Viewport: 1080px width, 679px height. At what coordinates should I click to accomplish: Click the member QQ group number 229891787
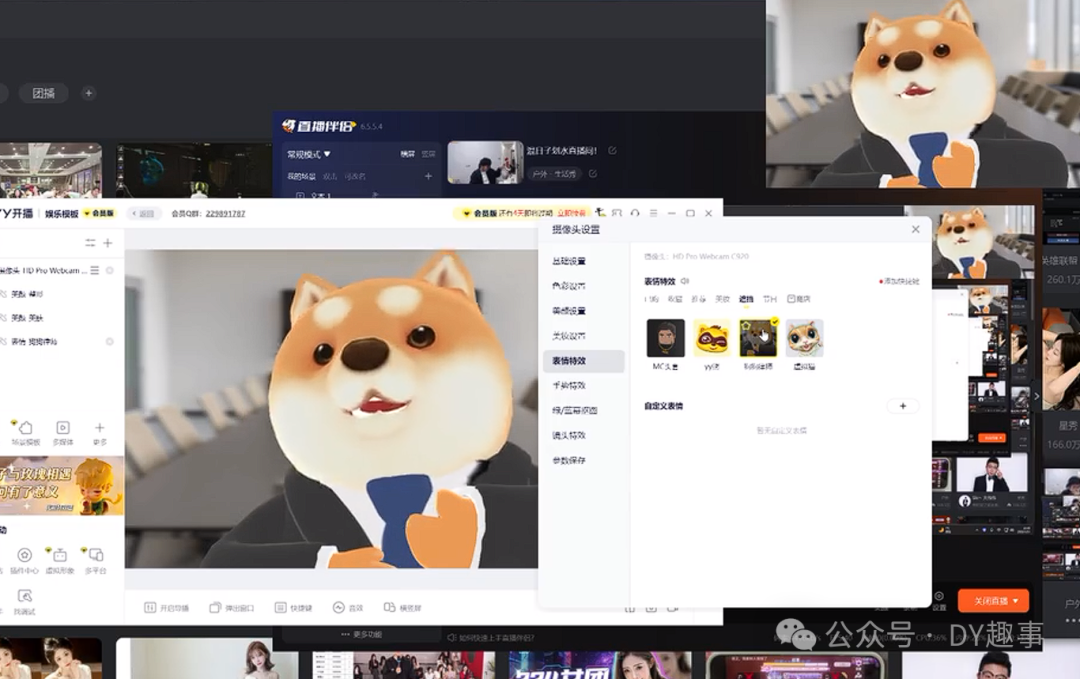coord(225,213)
